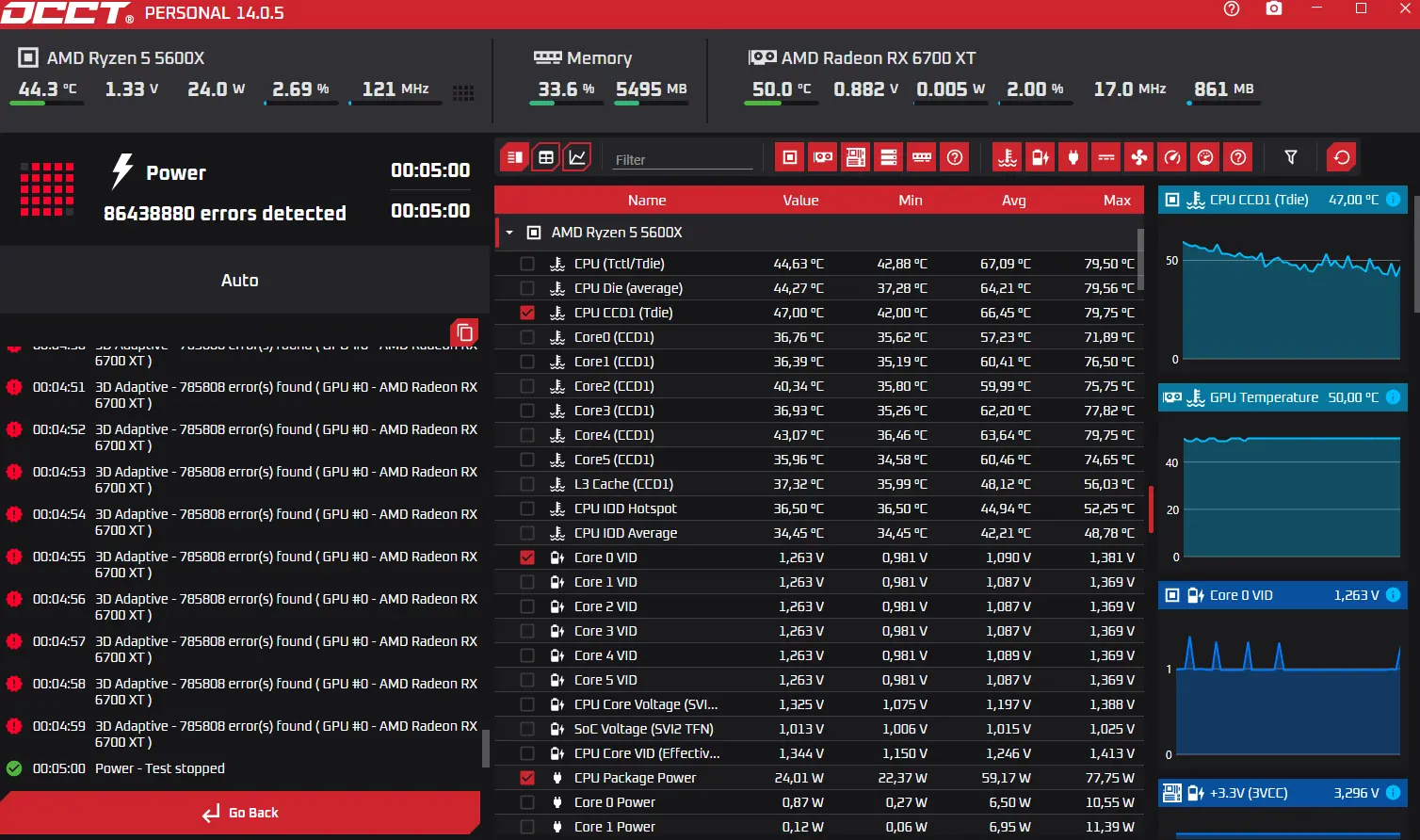Screen dimensions: 1420x840
Task: Sort table by Avg column
Action: tap(1014, 200)
